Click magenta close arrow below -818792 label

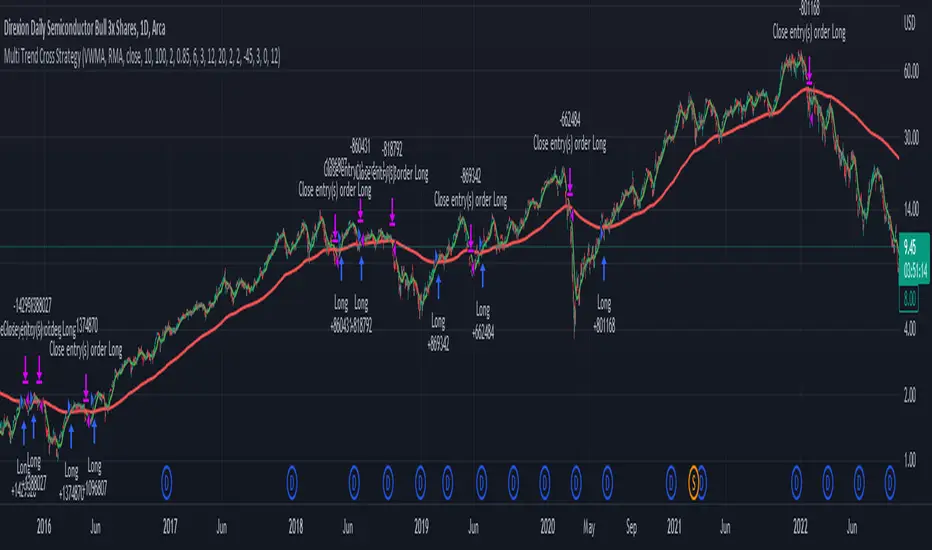click(x=392, y=212)
